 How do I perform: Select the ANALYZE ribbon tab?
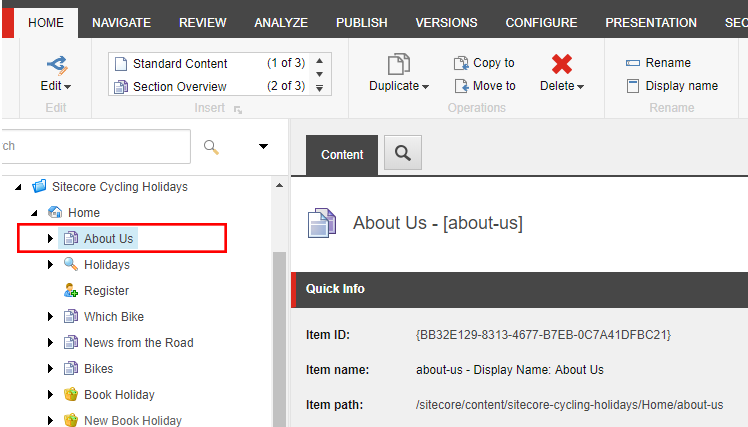pyautogui.click(x=281, y=23)
